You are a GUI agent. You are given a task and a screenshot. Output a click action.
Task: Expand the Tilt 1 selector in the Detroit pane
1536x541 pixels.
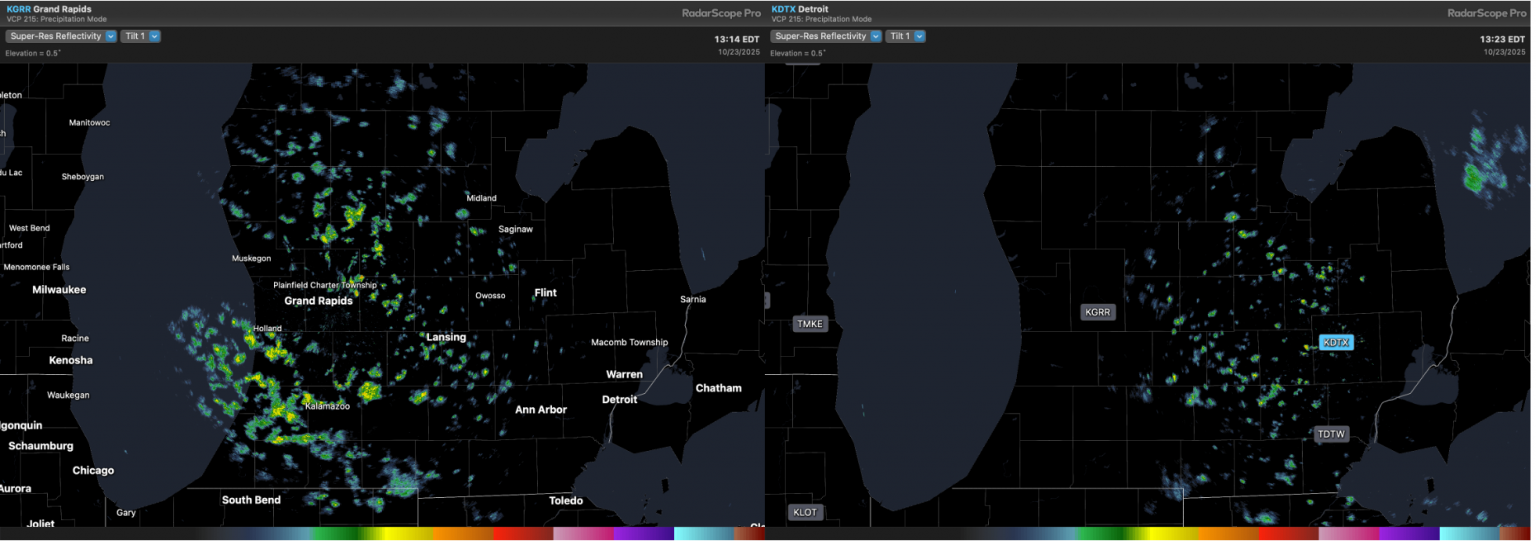906,36
